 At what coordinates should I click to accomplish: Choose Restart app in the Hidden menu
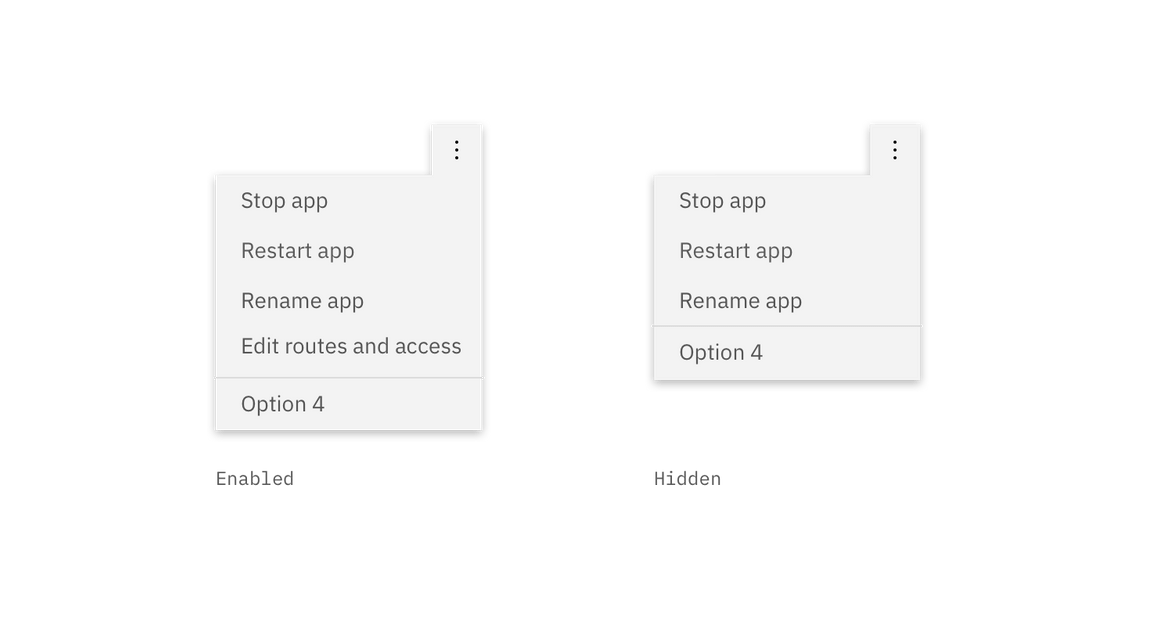coord(787,250)
